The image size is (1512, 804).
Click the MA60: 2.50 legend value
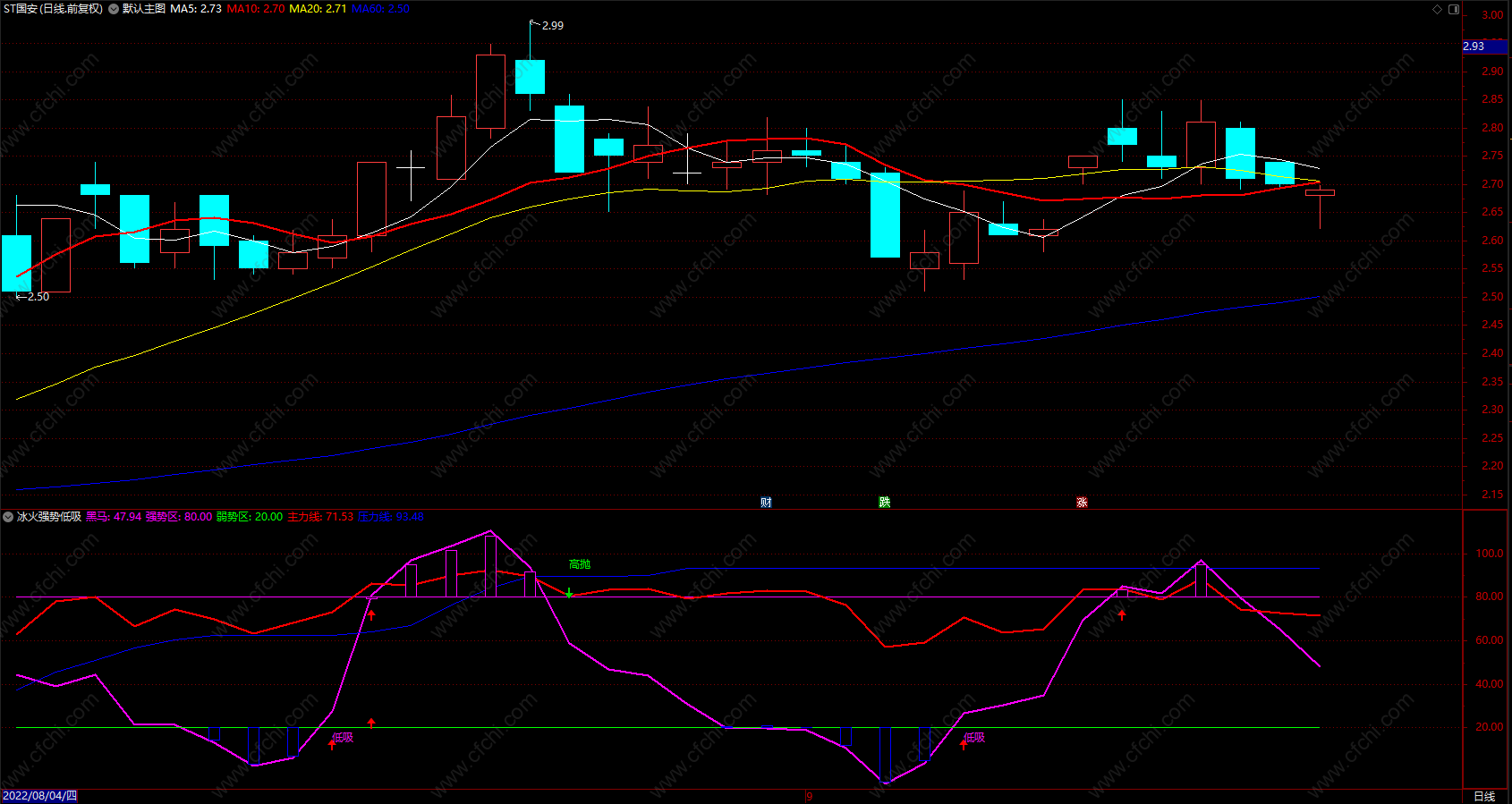click(x=380, y=9)
